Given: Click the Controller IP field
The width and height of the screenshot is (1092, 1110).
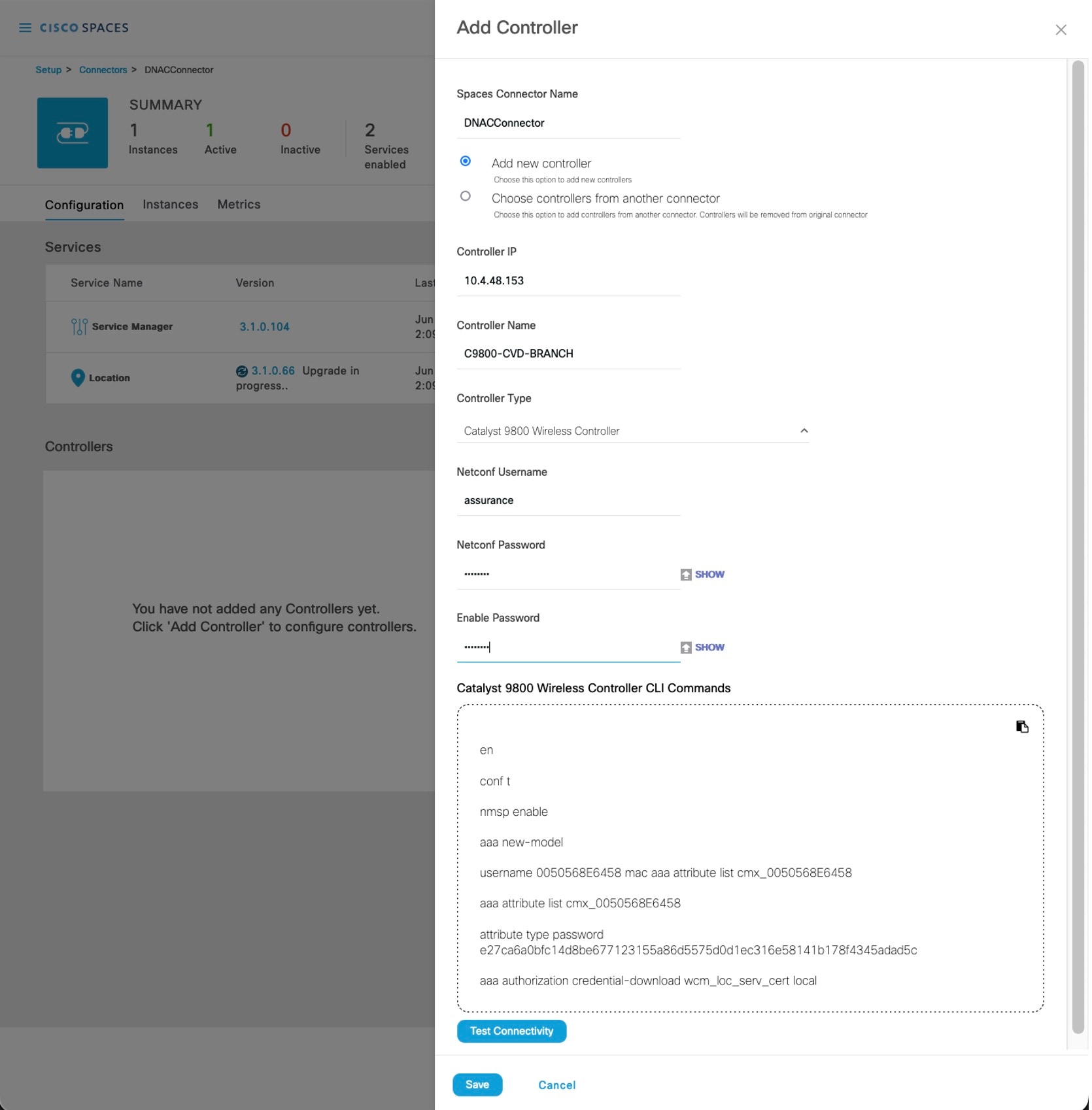Looking at the screenshot, I should point(569,281).
